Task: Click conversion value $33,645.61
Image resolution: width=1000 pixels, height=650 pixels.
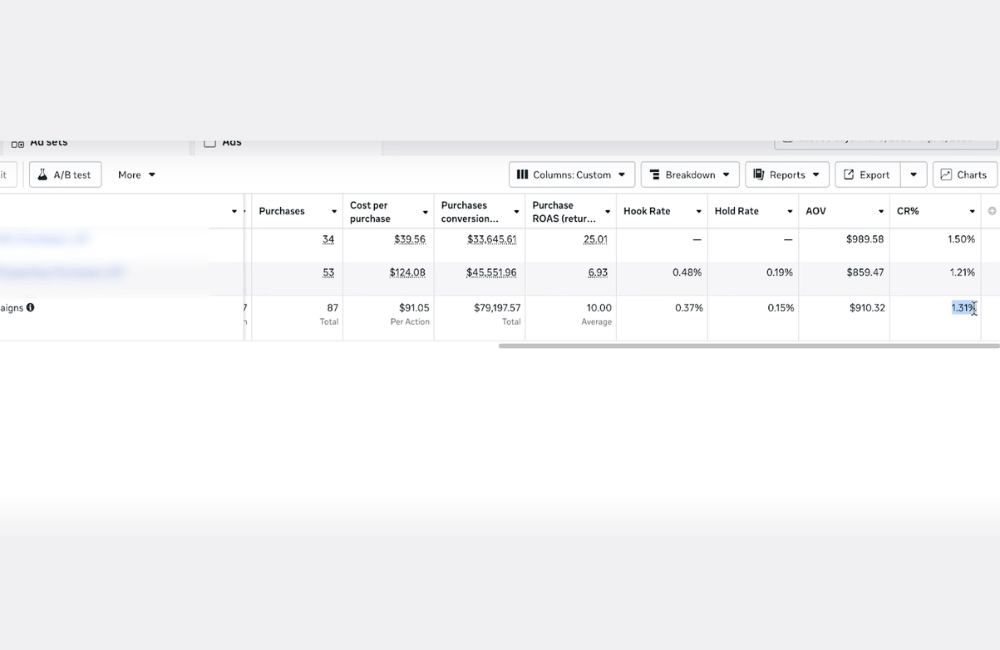Action: [x=492, y=239]
